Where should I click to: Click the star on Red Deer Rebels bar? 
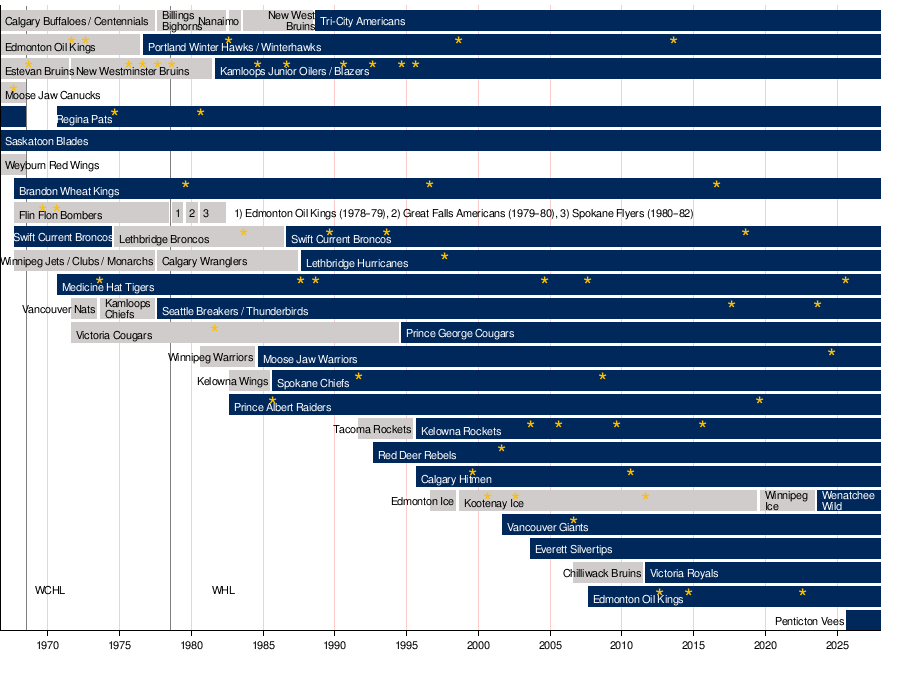(501, 448)
